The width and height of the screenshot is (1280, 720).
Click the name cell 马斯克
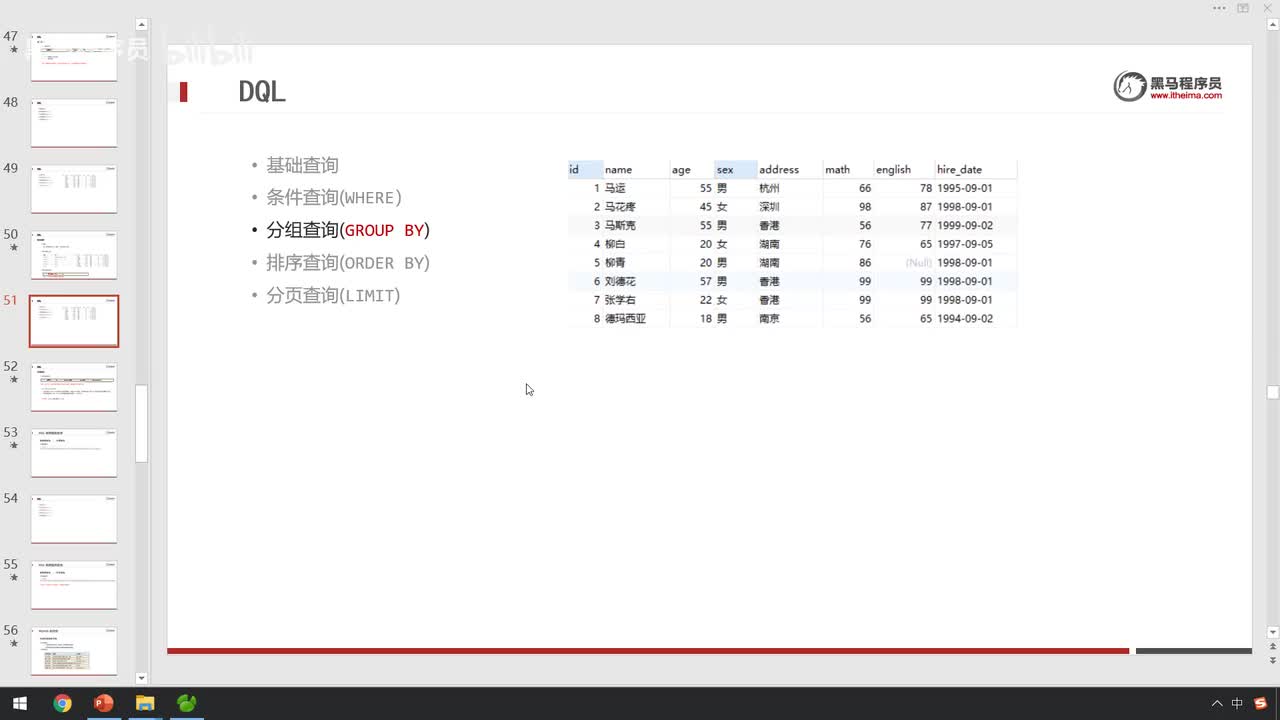pos(620,226)
